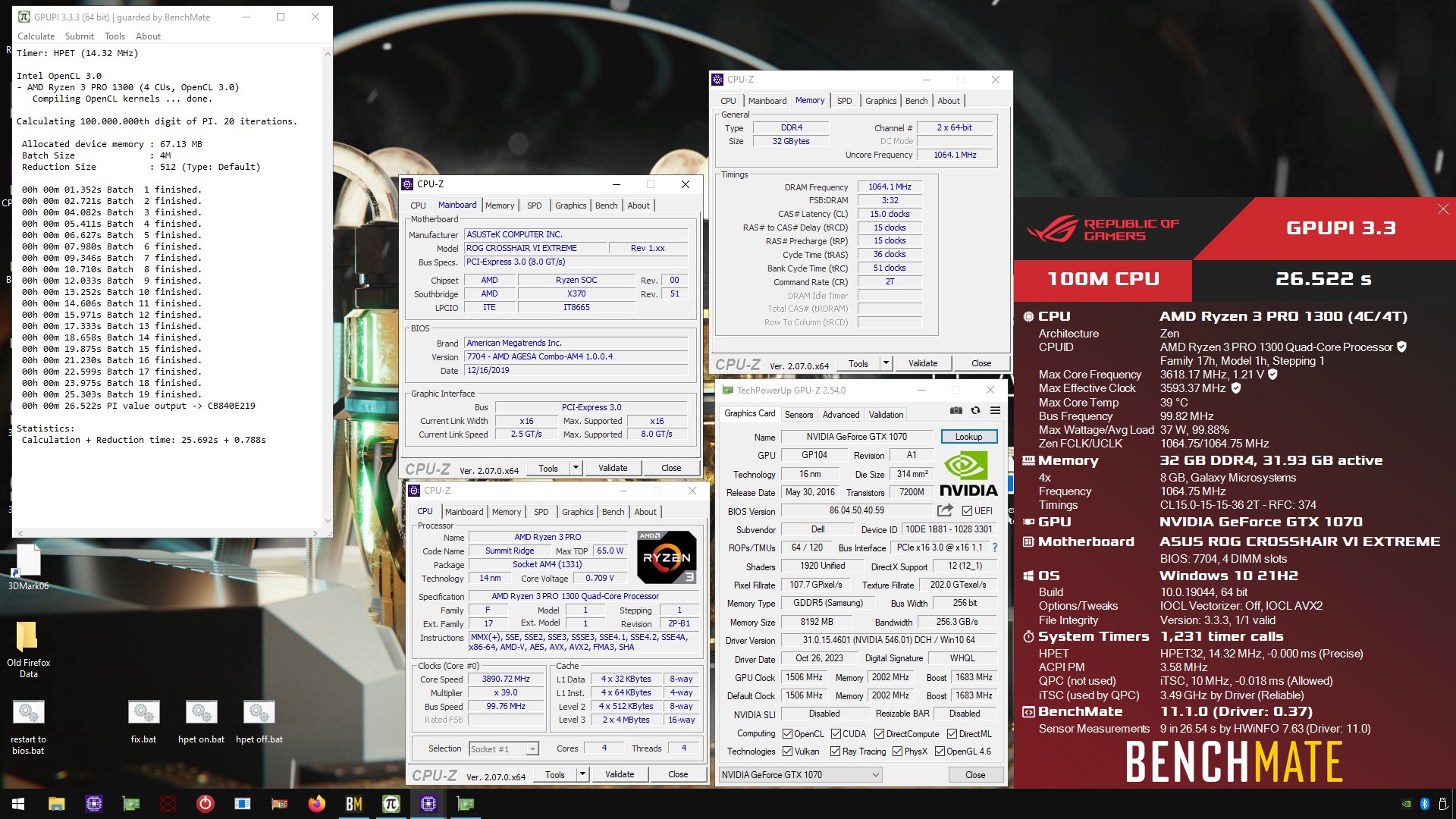Click GPUPI vertical scrollbar up arrow
1456x819 pixels.
tap(328, 53)
